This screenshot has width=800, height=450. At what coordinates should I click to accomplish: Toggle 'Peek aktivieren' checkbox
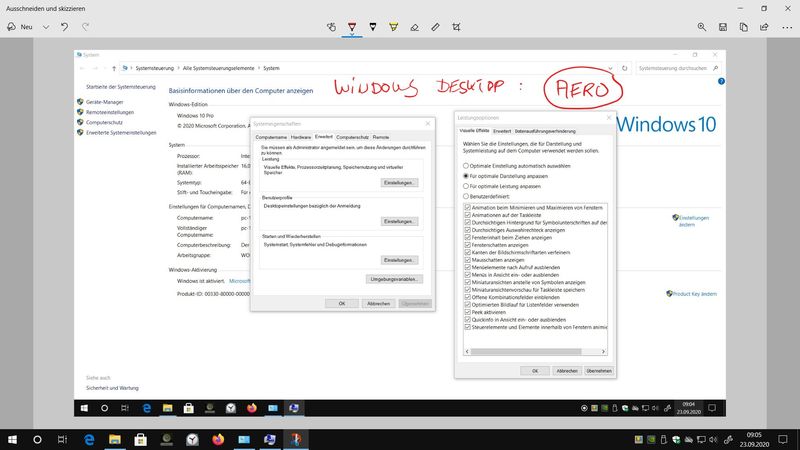pyautogui.click(x=467, y=312)
